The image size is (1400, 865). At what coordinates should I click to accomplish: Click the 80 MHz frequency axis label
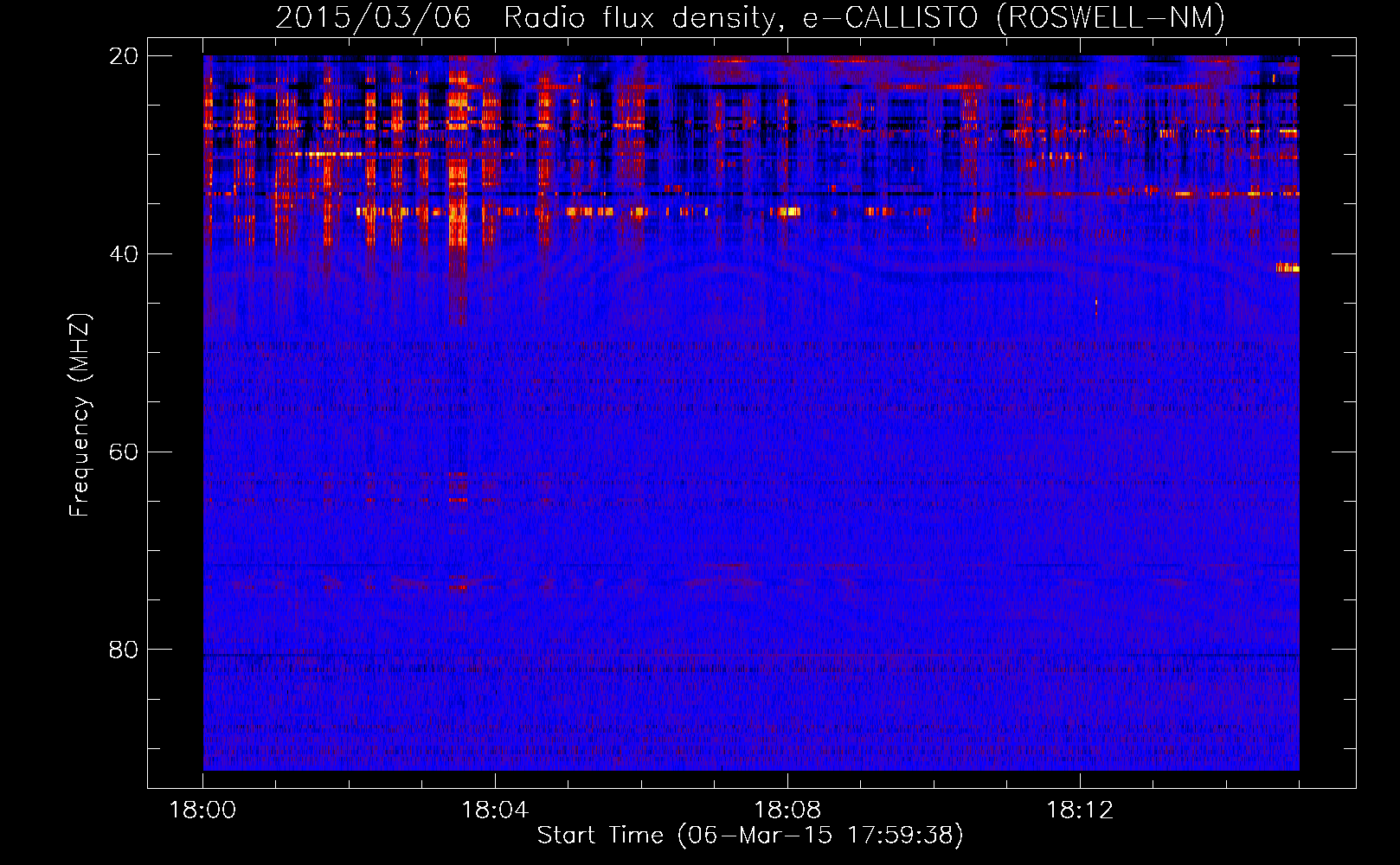pyautogui.click(x=123, y=650)
